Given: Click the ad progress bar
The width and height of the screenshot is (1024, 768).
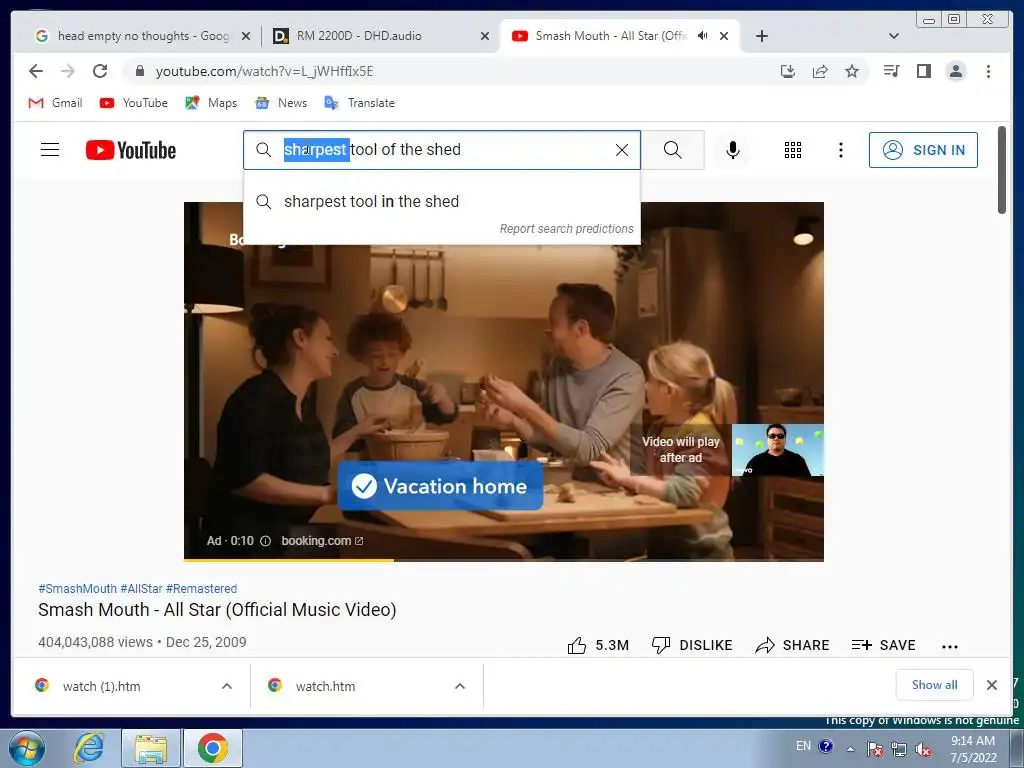Looking at the screenshot, I should click(504, 560).
